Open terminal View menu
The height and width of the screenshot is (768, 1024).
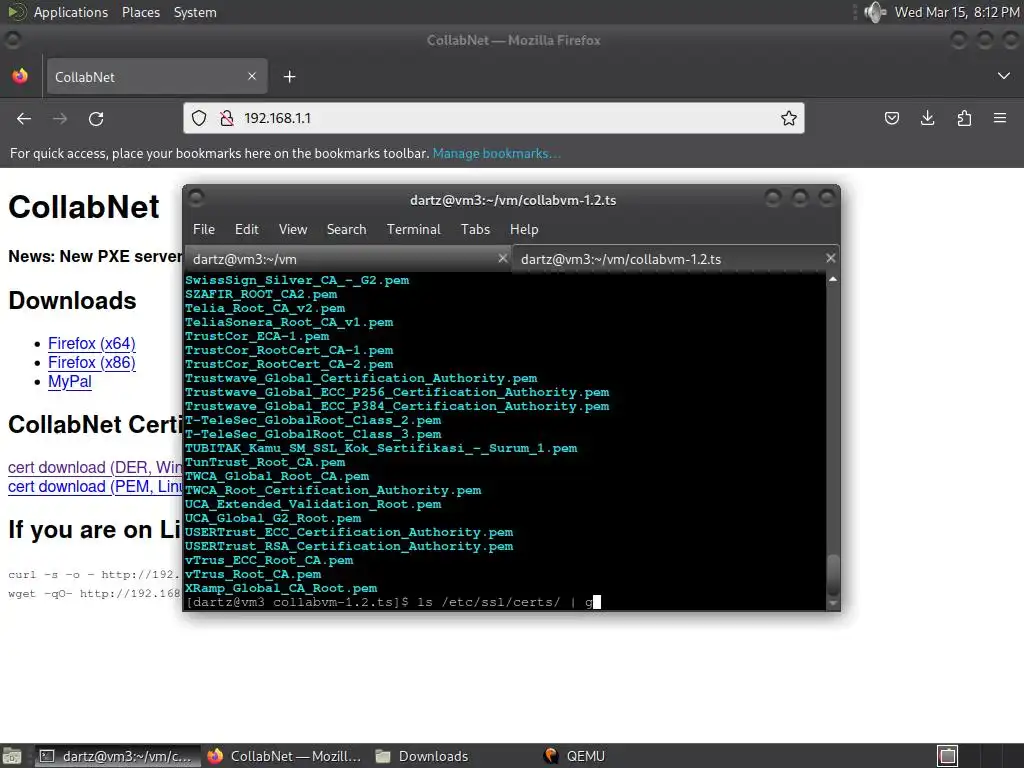tap(293, 229)
